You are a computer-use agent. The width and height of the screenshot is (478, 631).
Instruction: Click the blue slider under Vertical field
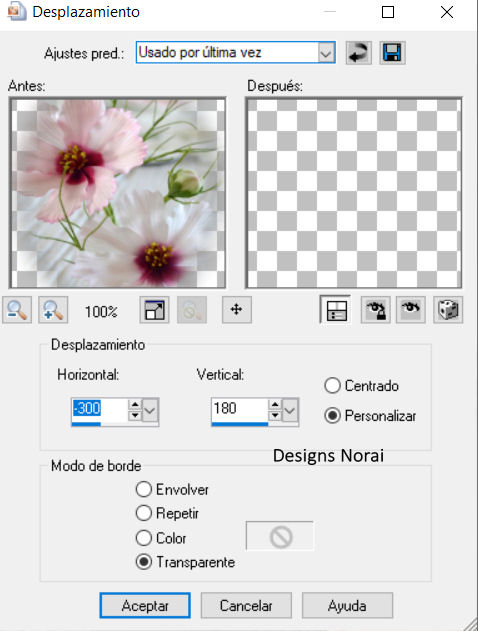[x=240, y=424]
